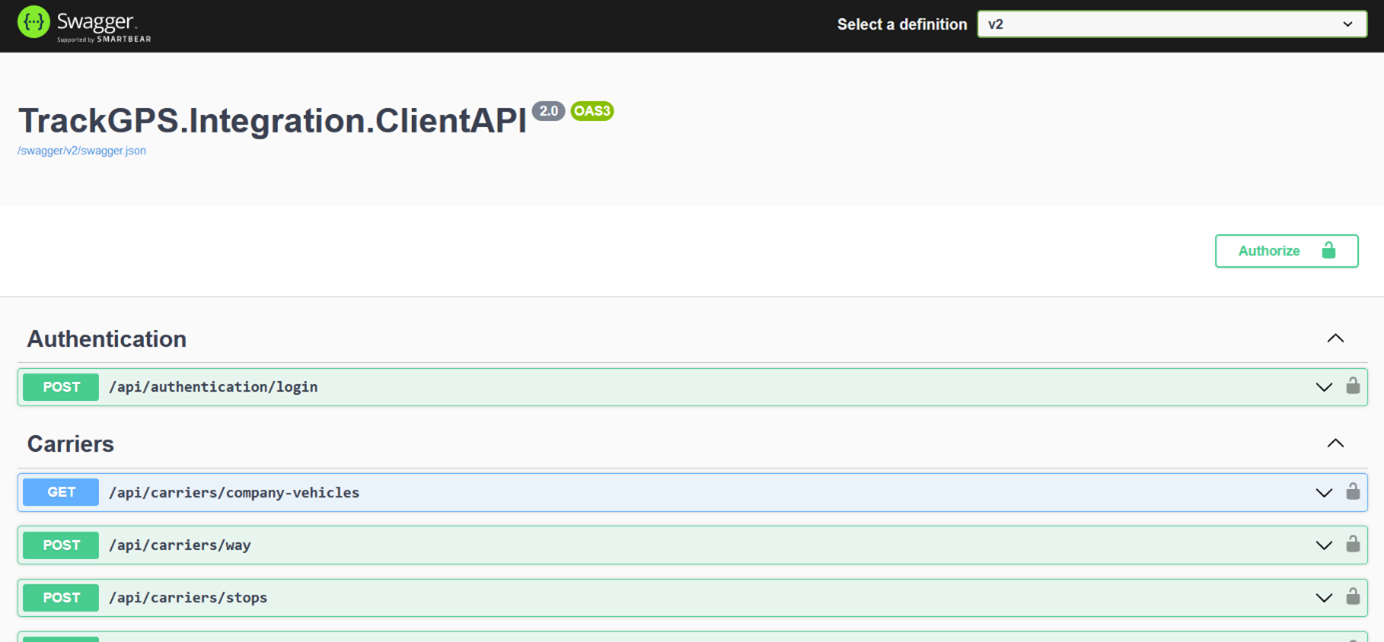Click the POST badge for /api/authentication/login
The image size is (1384, 642).
(61, 387)
